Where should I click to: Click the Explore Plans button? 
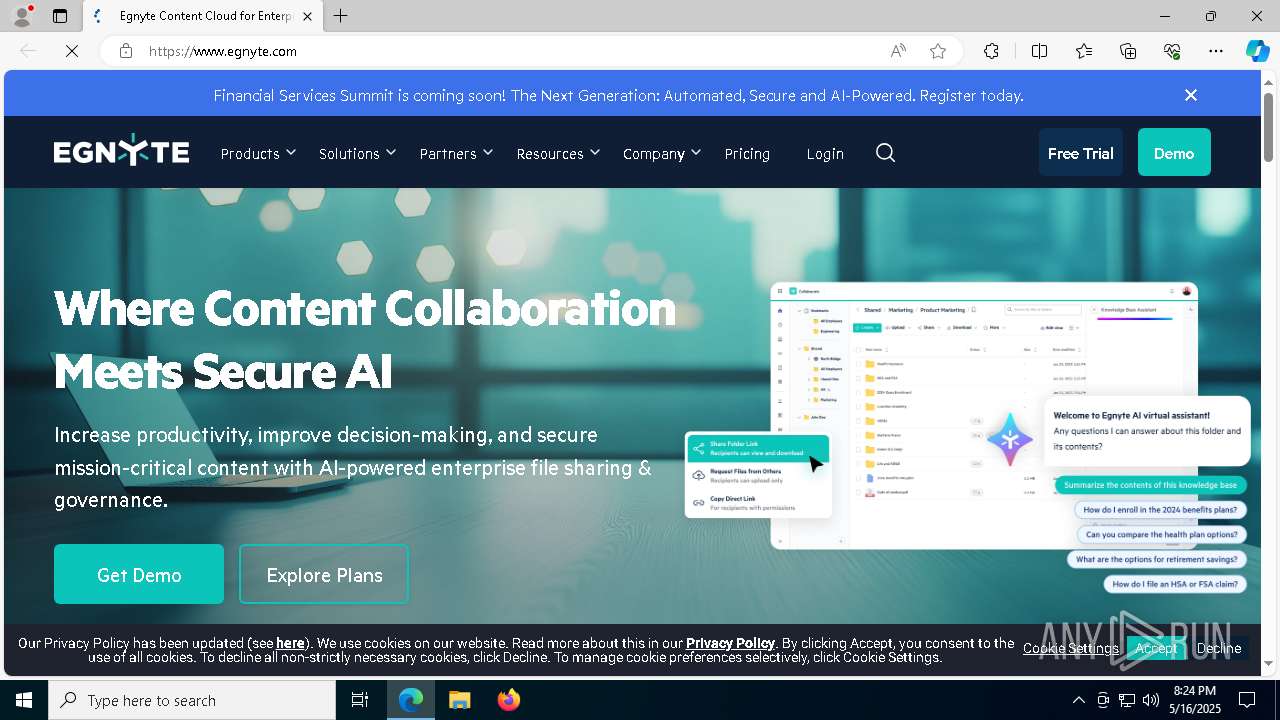324,574
